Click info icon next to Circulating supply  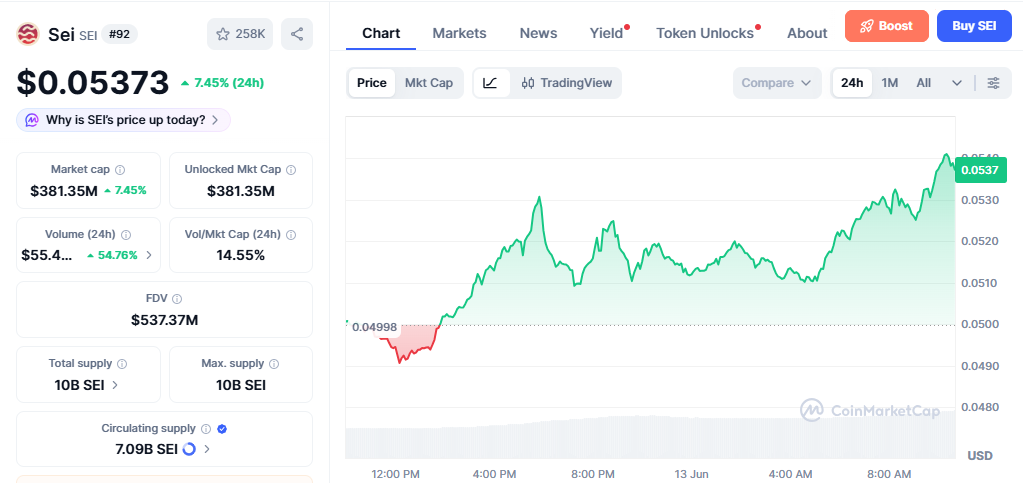pos(206,429)
